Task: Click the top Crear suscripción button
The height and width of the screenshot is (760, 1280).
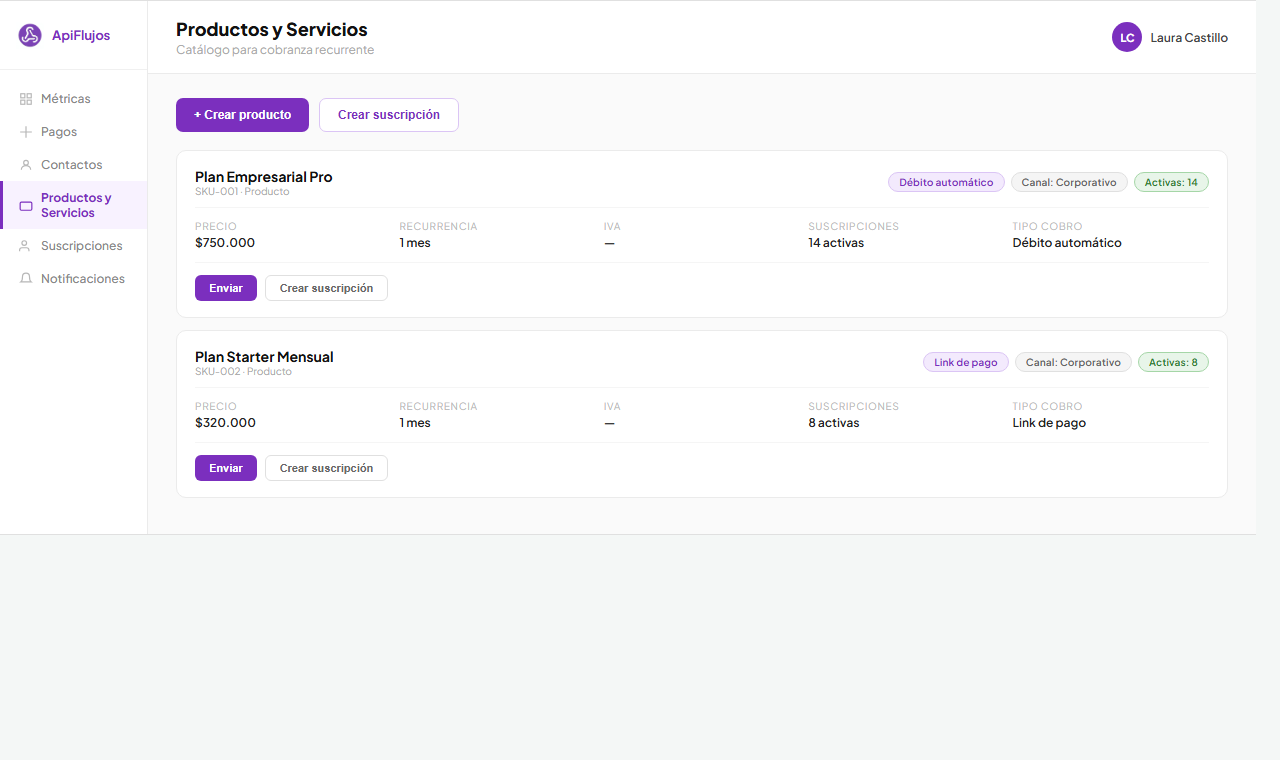Action: tap(388, 115)
